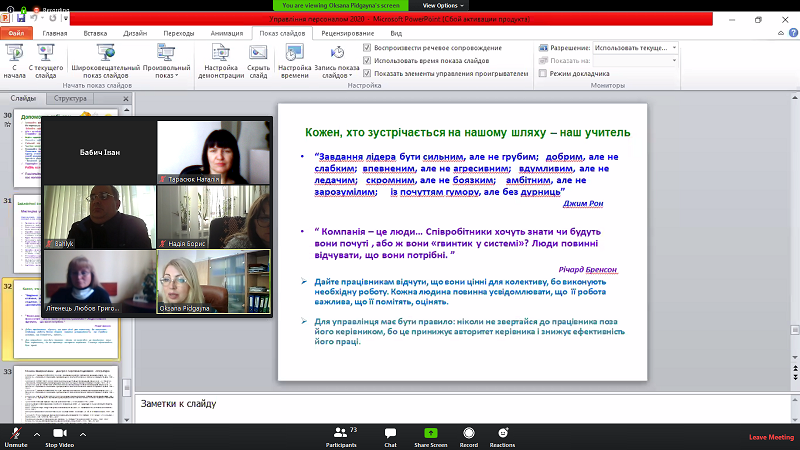Click Leave Meeting

(772, 437)
